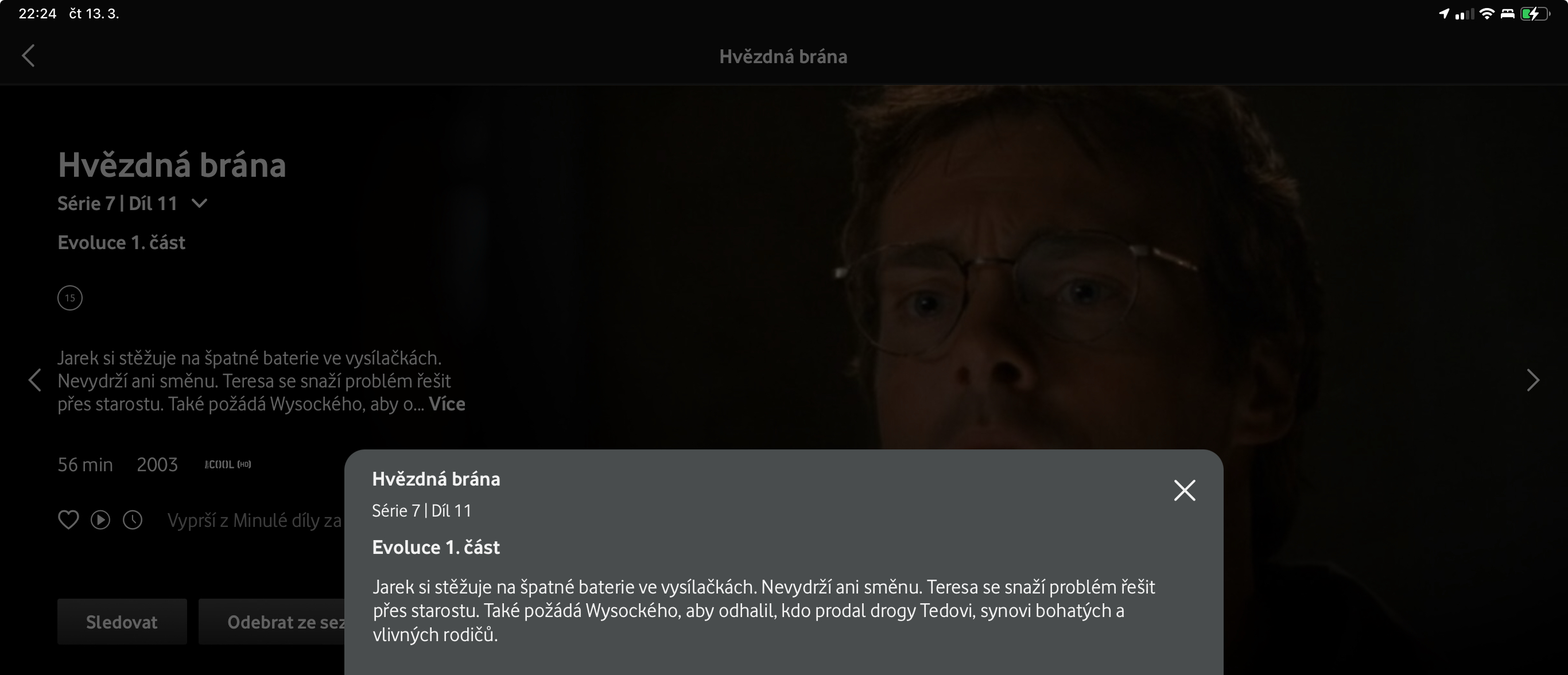Tap the Wi-Fi status icon
Viewport: 1568px width, 675px height.
(x=1487, y=13)
